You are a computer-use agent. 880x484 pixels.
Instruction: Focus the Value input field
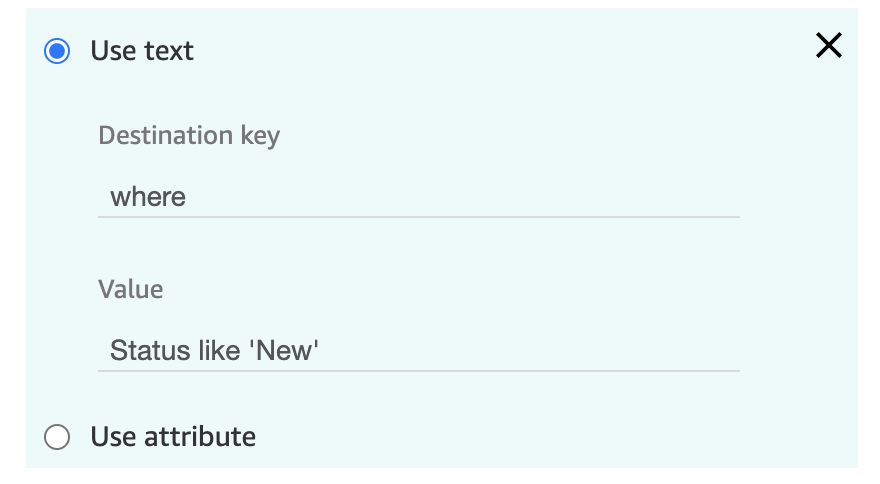pos(419,351)
